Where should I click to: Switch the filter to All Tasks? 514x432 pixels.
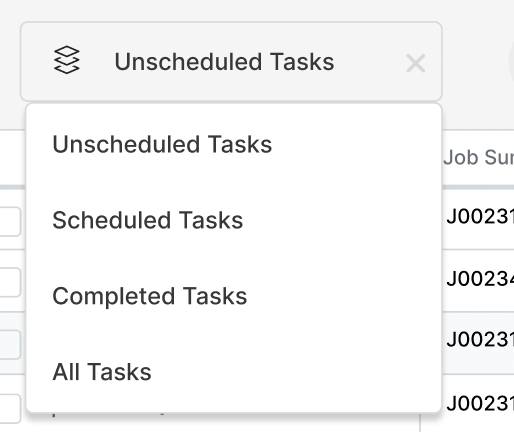(234, 372)
